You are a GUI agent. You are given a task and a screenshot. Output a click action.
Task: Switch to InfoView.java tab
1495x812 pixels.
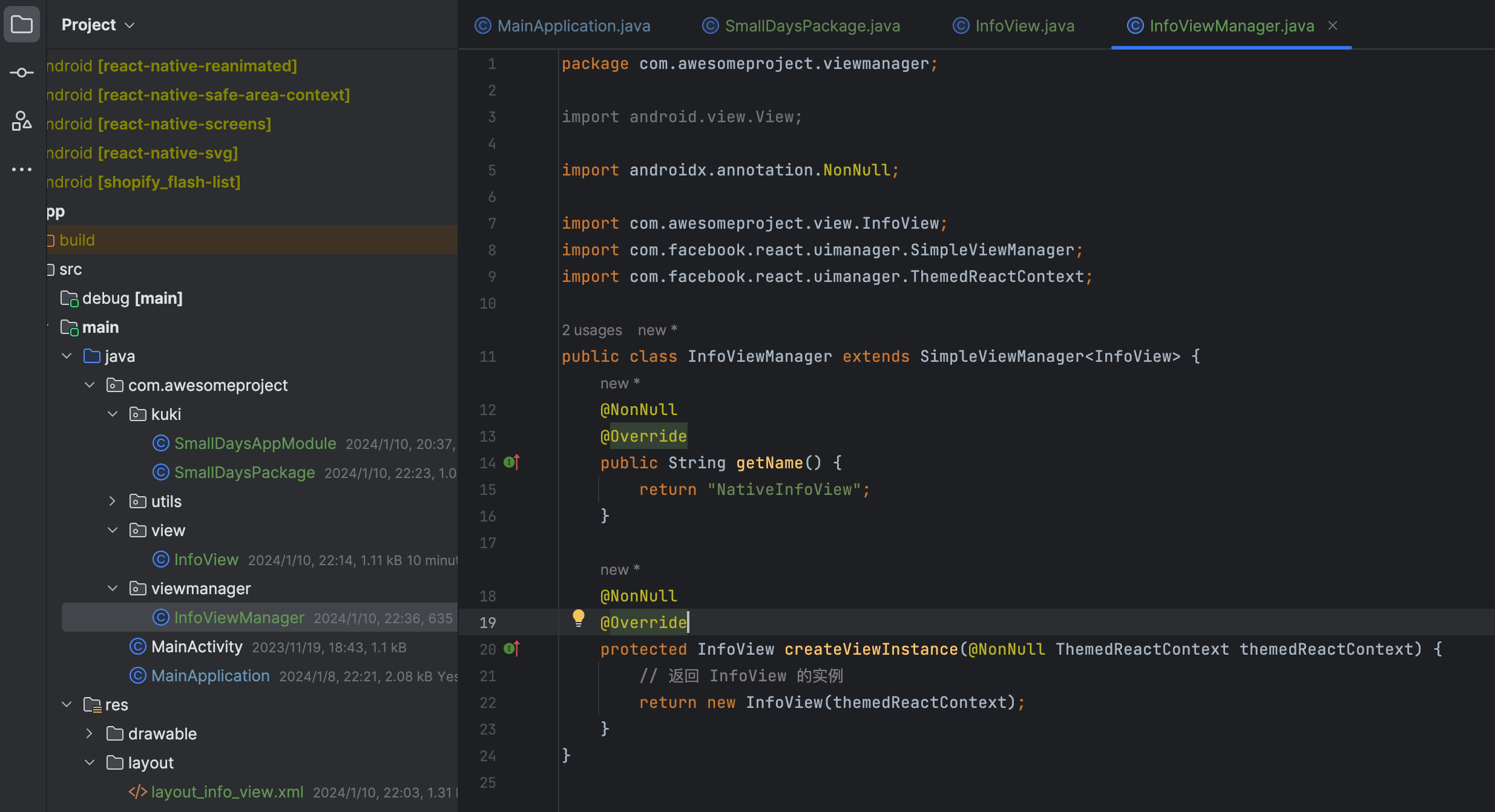(x=1014, y=25)
